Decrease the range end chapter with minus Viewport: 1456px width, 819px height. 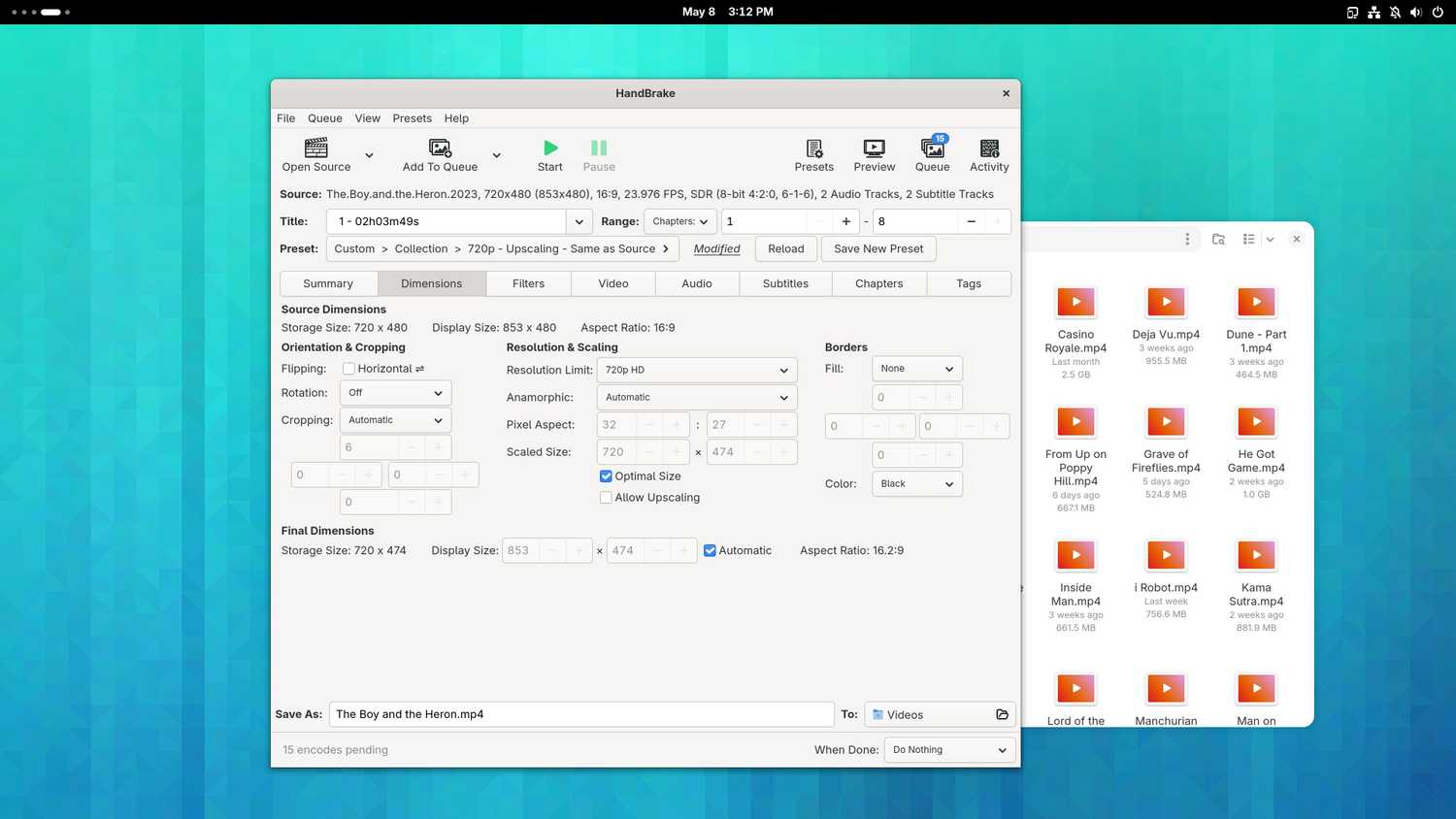point(971,221)
